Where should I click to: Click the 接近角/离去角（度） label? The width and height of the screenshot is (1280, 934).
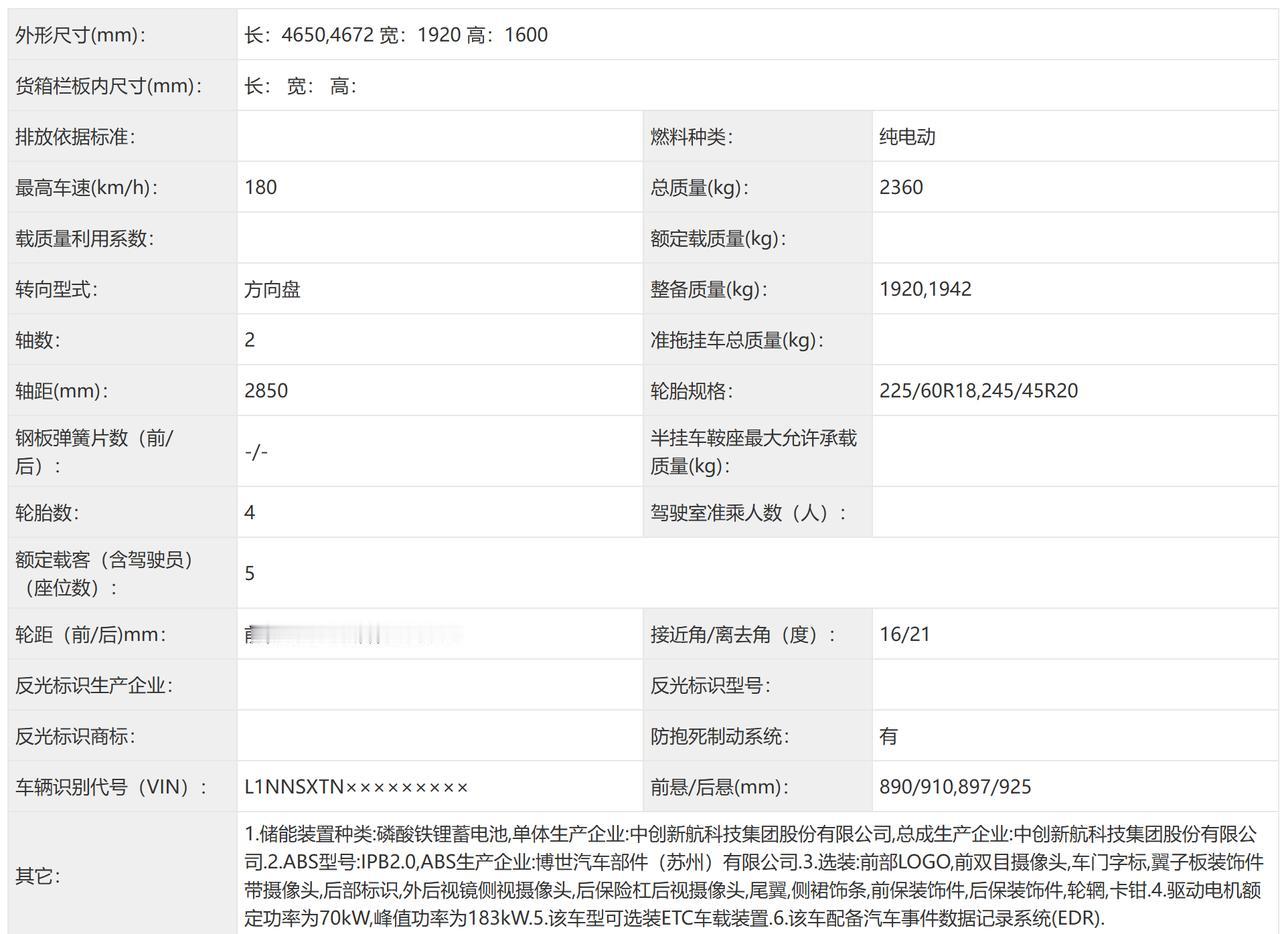click(x=743, y=634)
